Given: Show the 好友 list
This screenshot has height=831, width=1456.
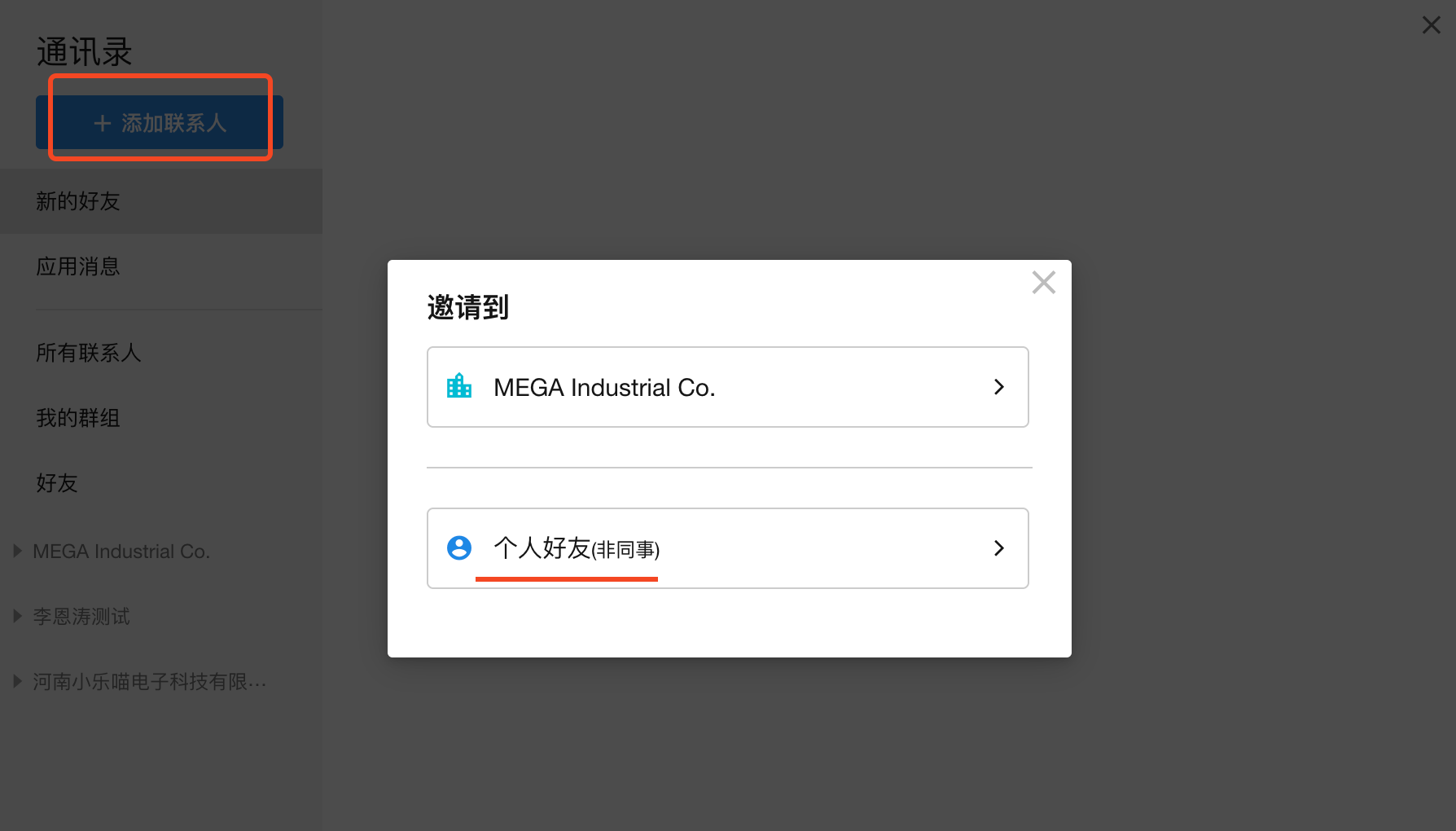Looking at the screenshot, I should [x=57, y=483].
